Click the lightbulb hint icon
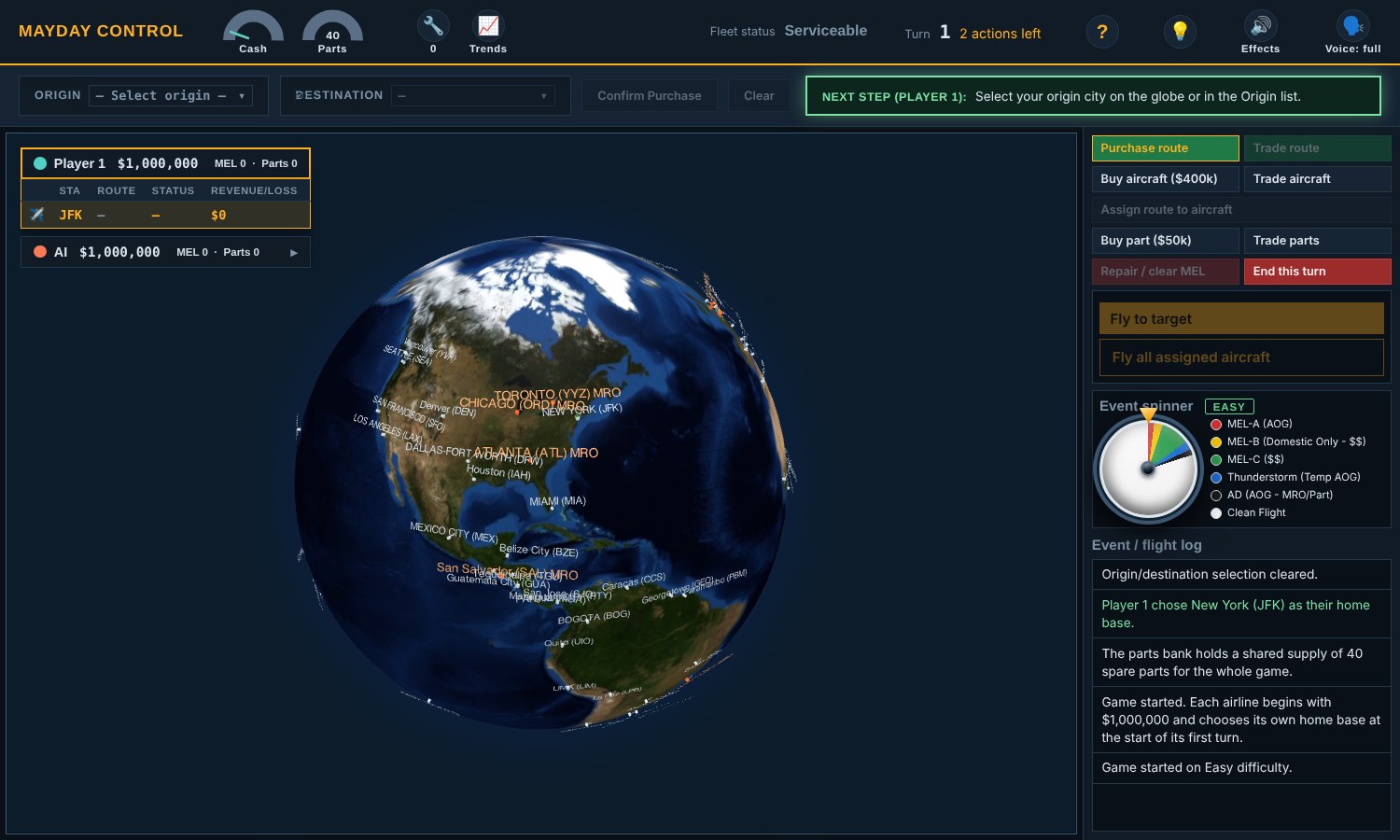 [1180, 32]
